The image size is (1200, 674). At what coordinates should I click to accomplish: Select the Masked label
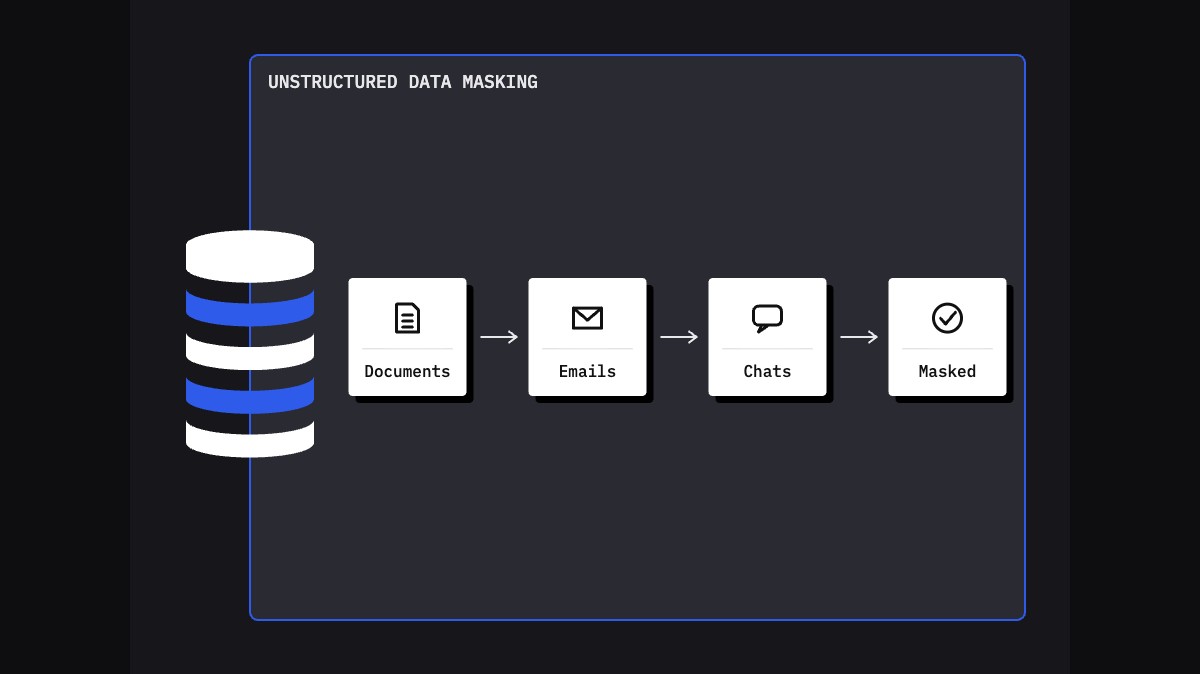[947, 371]
